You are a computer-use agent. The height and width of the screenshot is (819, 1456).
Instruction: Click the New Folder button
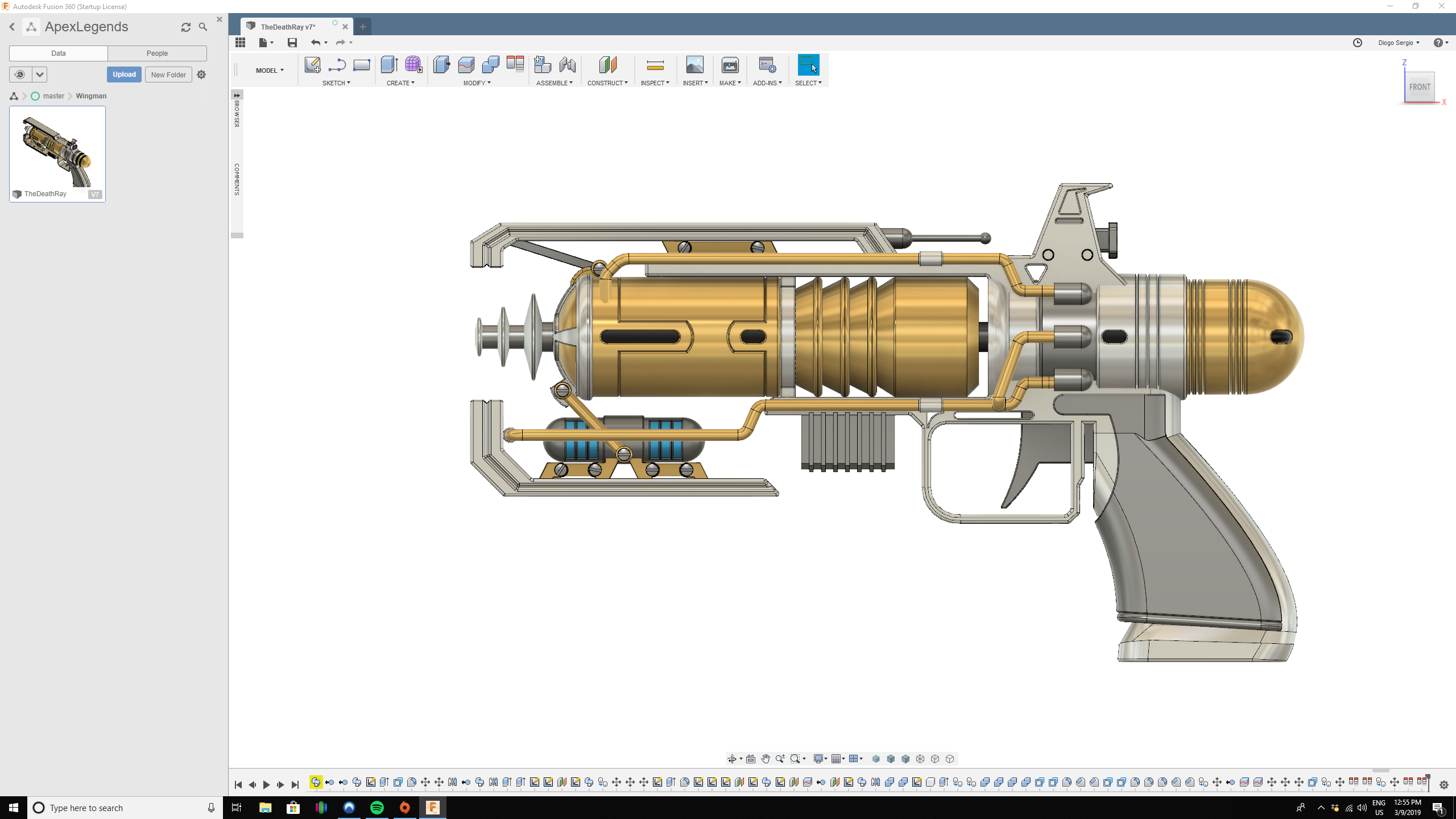pyautogui.click(x=168, y=75)
